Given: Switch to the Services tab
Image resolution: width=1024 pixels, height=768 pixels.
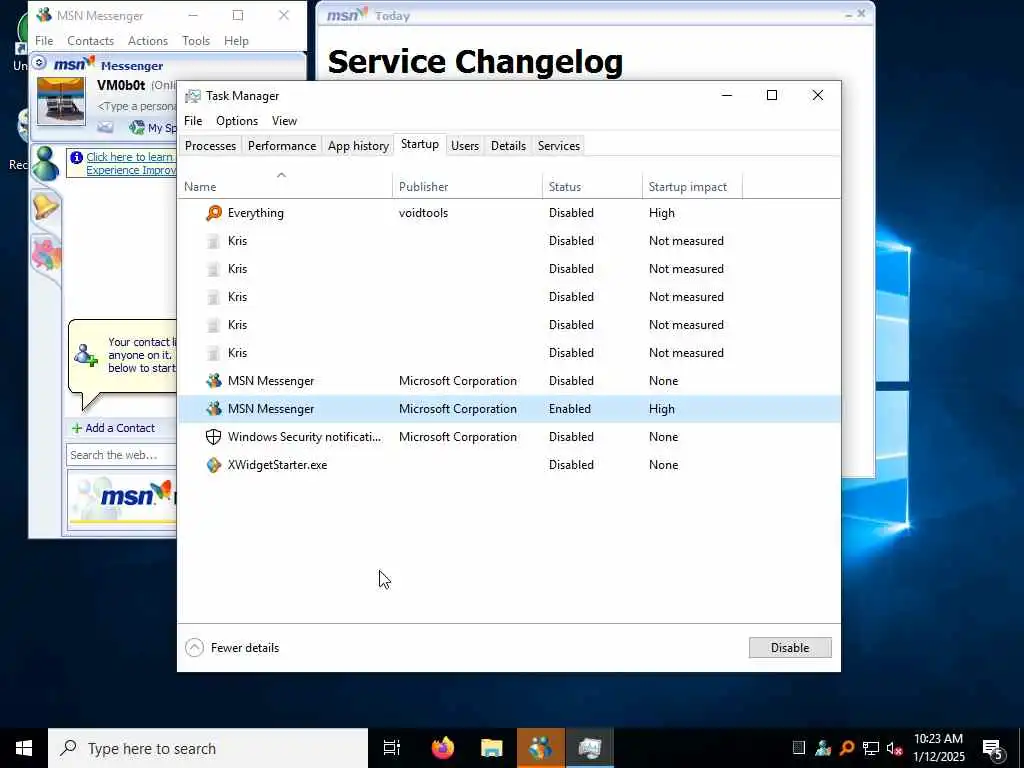Looking at the screenshot, I should click(559, 146).
